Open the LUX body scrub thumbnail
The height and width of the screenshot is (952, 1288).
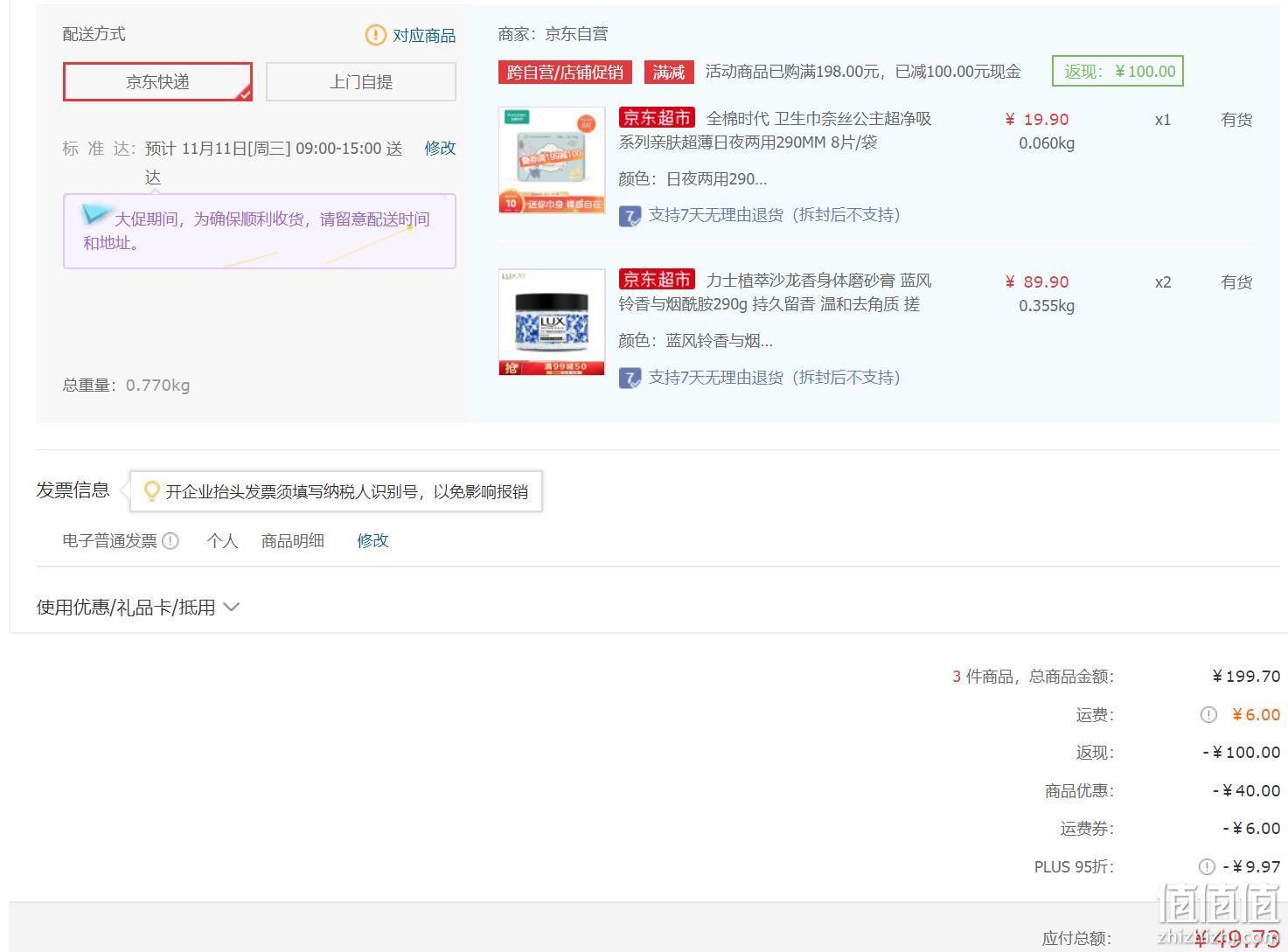click(552, 323)
